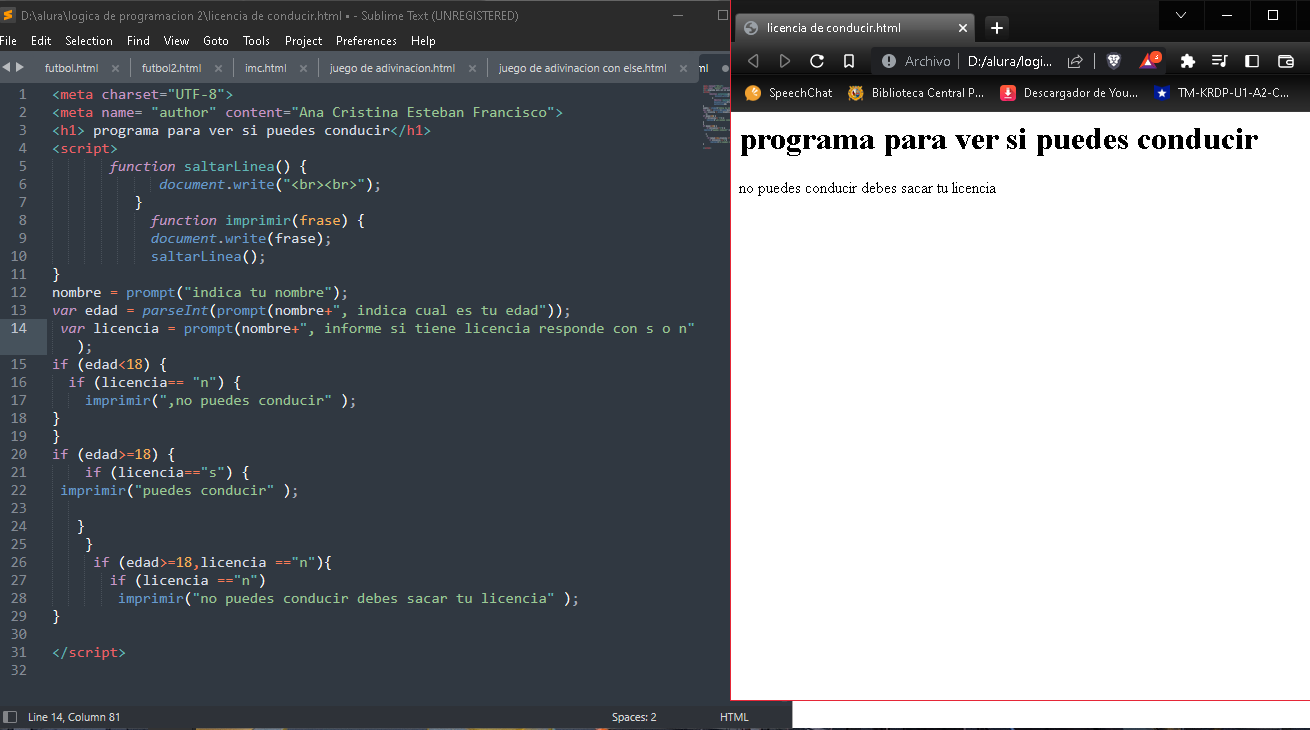Toggle Sublime side bar status icon
Screen dimensions: 1310x730
[10, 717]
